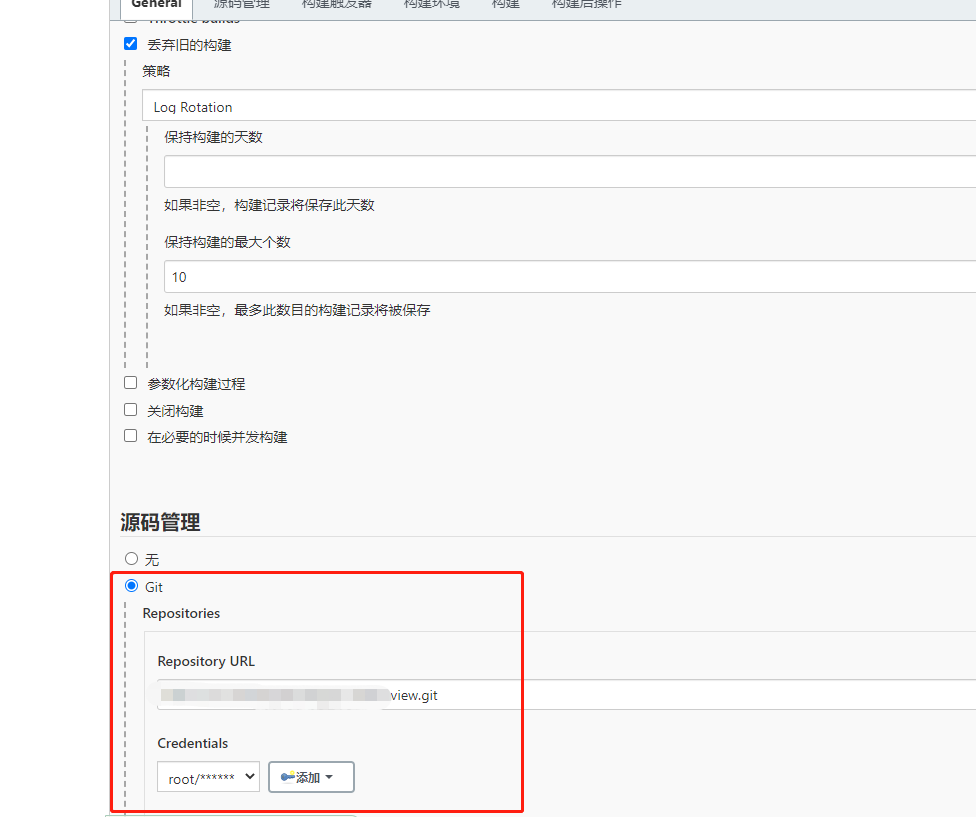Select the 无 source control option
The width and height of the screenshot is (976, 817).
[131, 558]
